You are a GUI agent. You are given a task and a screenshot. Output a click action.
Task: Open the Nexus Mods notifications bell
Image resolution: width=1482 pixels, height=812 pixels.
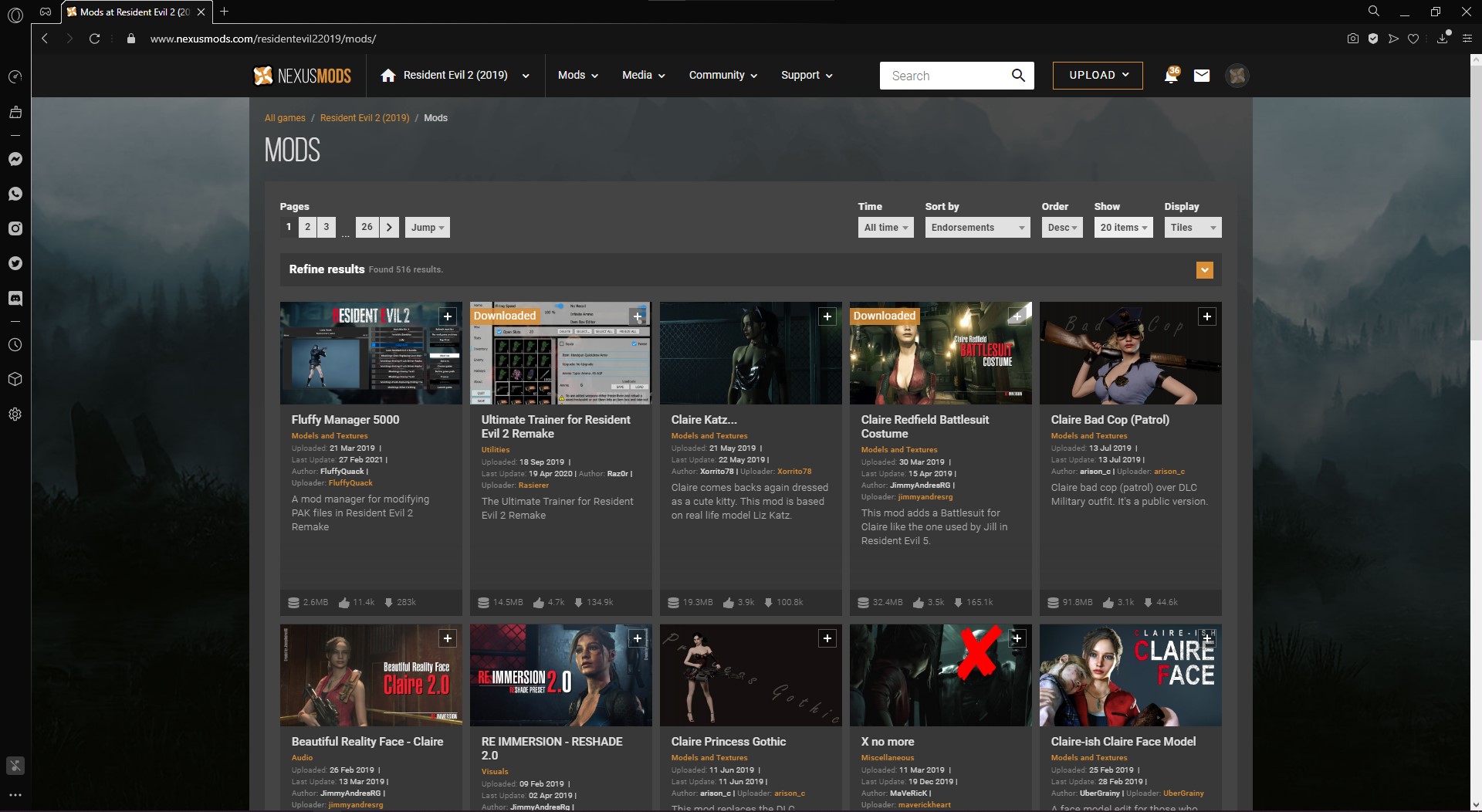[x=1171, y=76]
